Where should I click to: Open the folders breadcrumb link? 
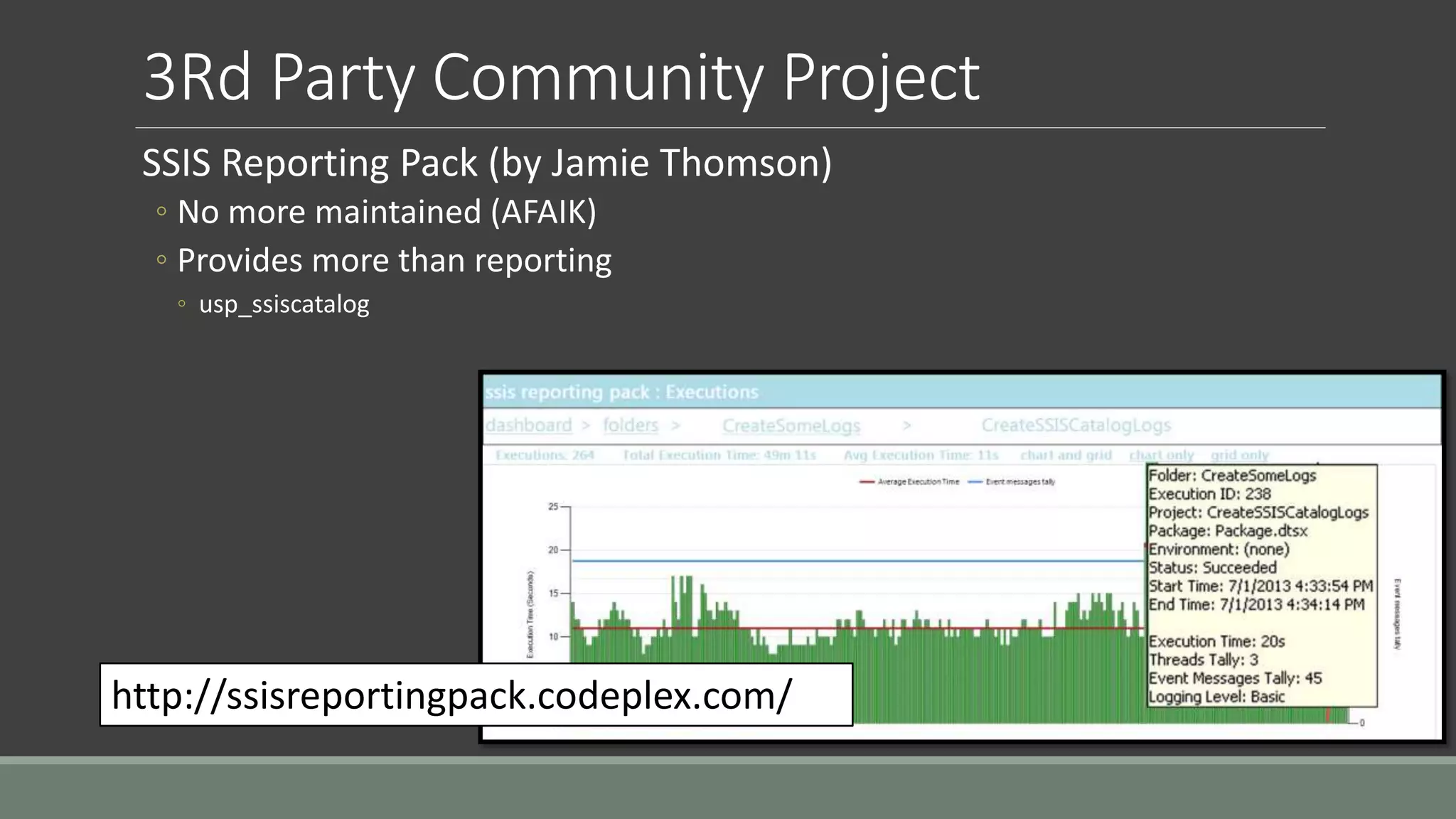tap(631, 425)
